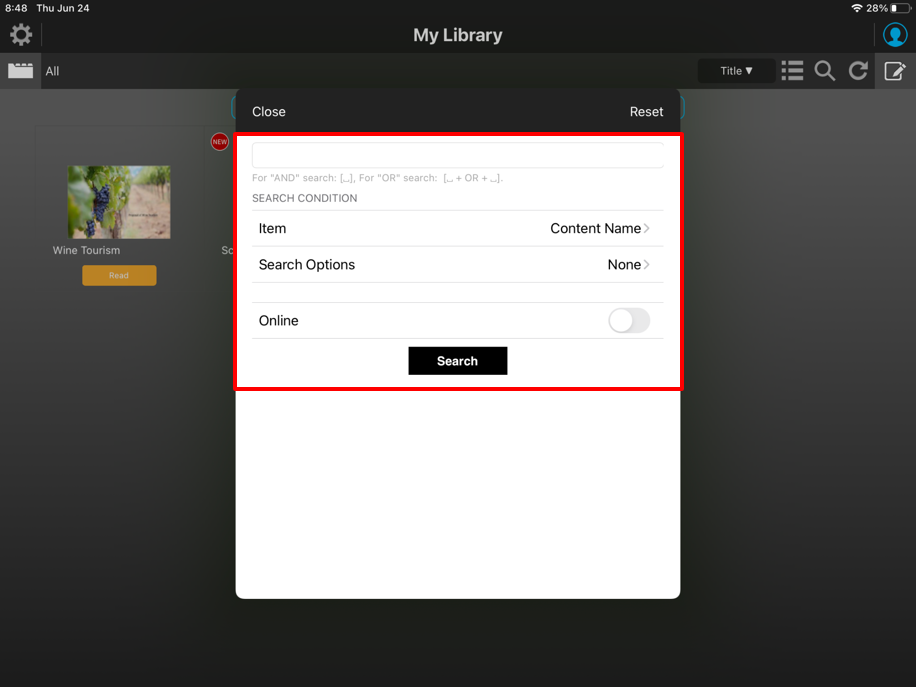Tap the battery indicator in status bar
916x687 pixels.
(900, 8)
